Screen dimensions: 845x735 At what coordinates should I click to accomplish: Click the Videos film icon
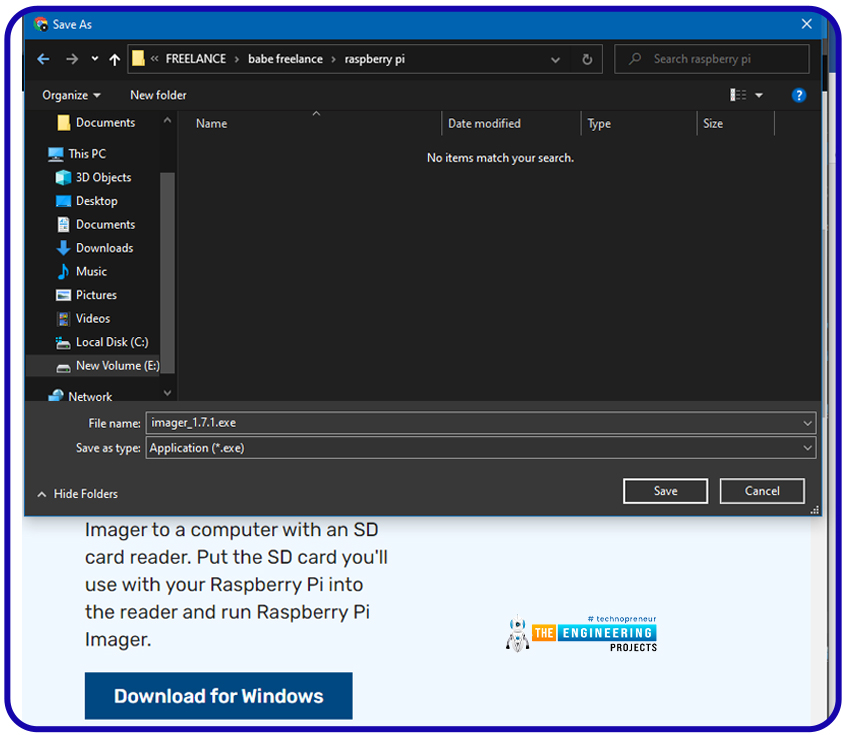[64, 319]
